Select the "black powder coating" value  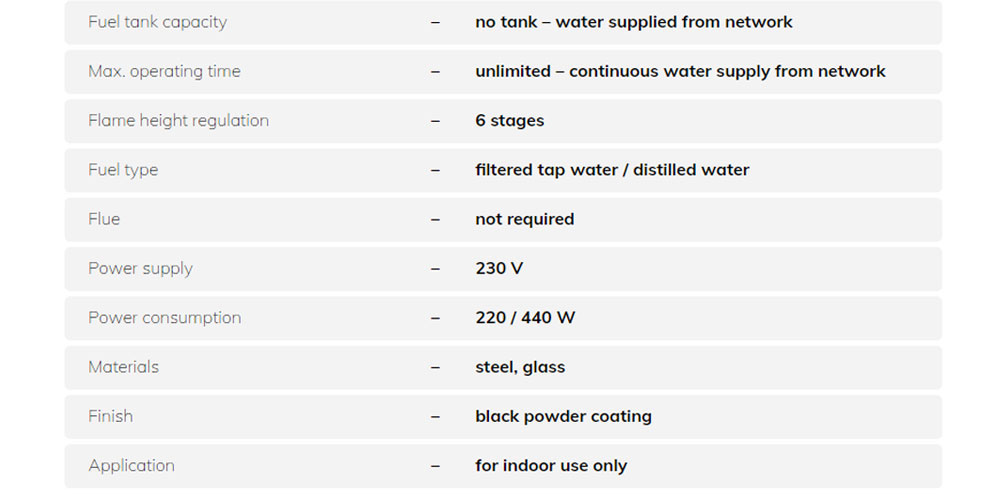[x=563, y=416]
